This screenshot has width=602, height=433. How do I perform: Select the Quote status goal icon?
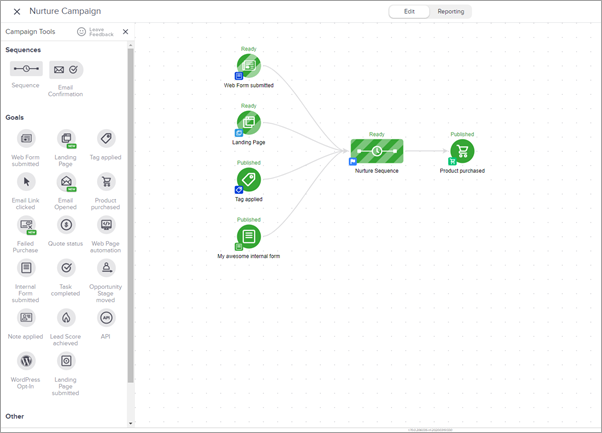pyautogui.click(x=66, y=225)
